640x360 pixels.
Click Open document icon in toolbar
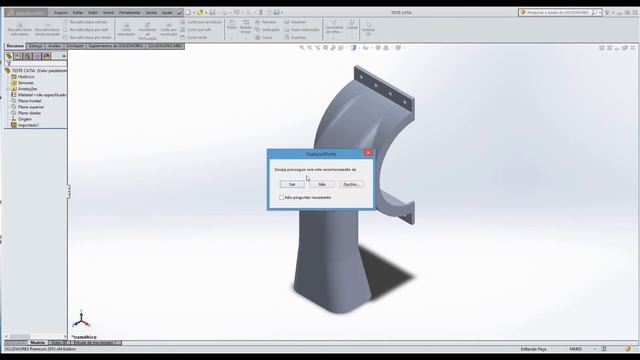(200, 13)
